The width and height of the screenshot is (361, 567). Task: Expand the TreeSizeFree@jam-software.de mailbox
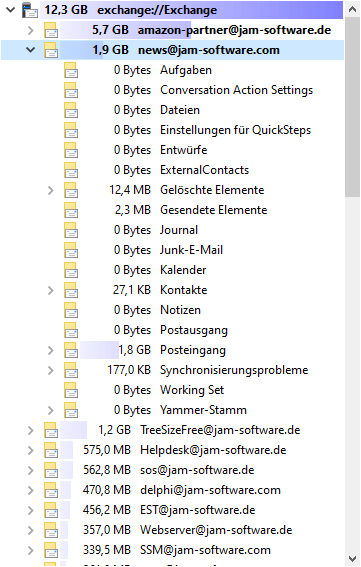click(x=31, y=430)
